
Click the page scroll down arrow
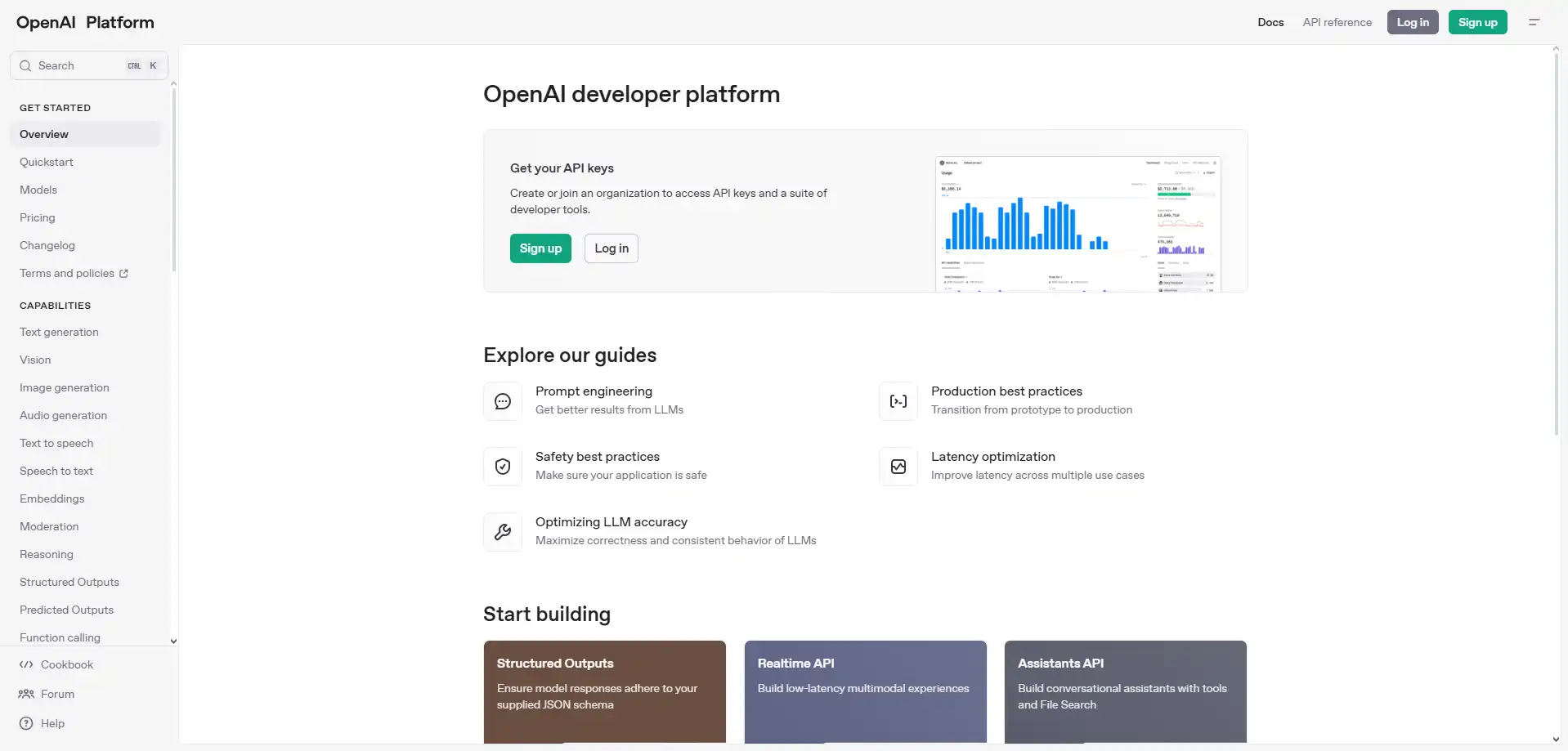click(1556, 740)
